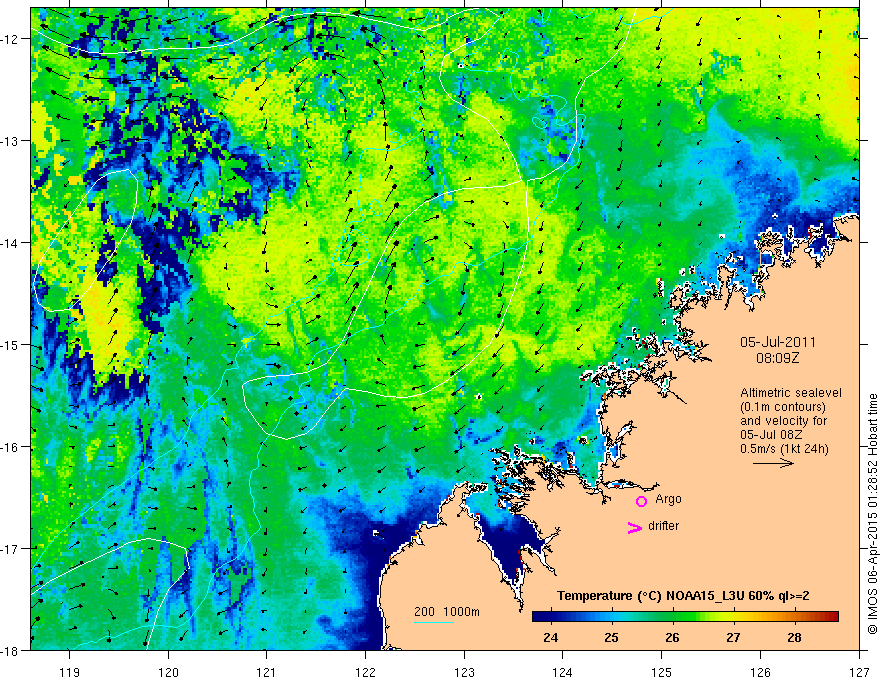This screenshot has width=880, height=680.
Task: Click the longitude label 119
Action: (x=69, y=672)
